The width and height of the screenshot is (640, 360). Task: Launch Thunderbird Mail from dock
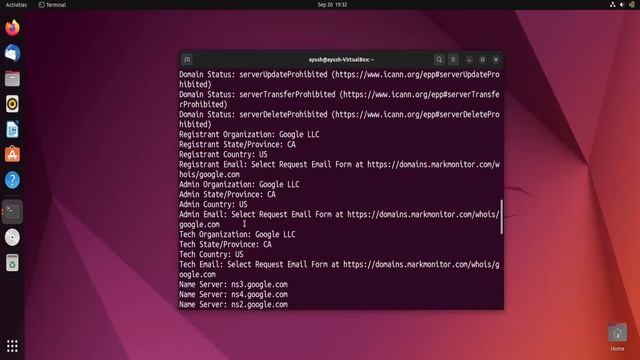tap(12, 53)
